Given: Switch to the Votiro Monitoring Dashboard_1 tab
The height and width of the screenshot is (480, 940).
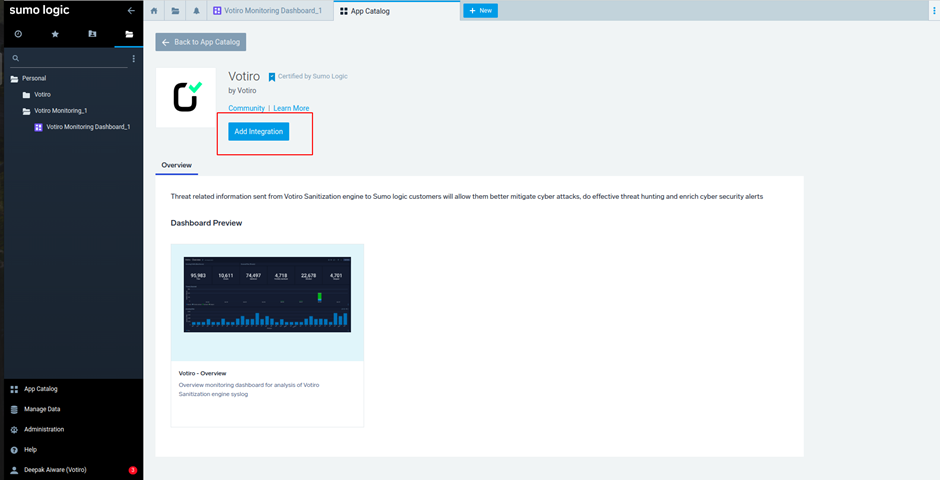Looking at the screenshot, I should 270,11.
